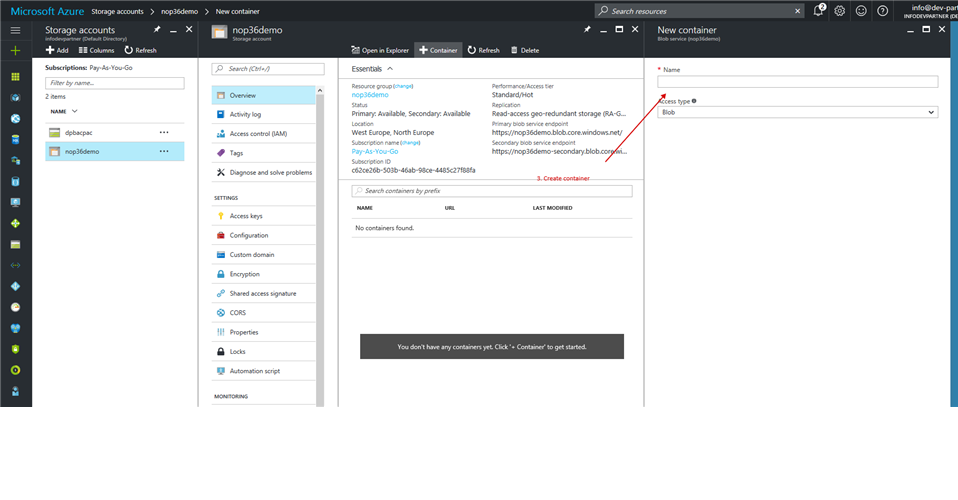Open the Overview menu item
Screen dimensions: 958x500
click(x=263, y=95)
